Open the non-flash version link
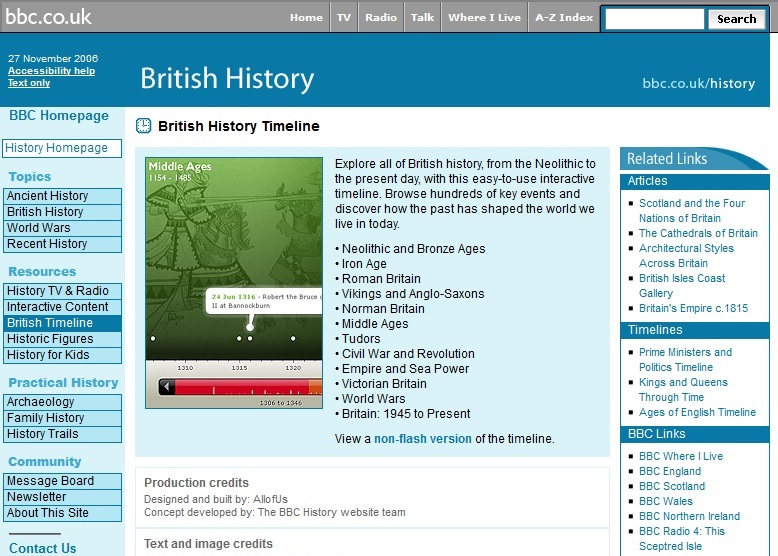 423,439
